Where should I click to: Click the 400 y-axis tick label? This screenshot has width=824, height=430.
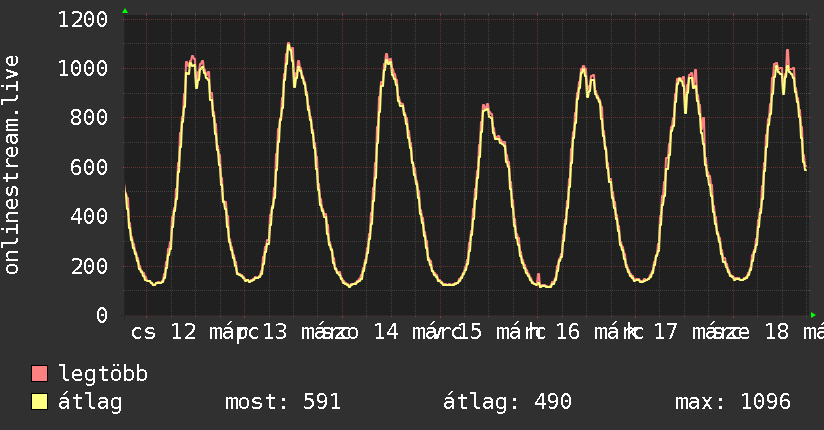pos(88,217)
